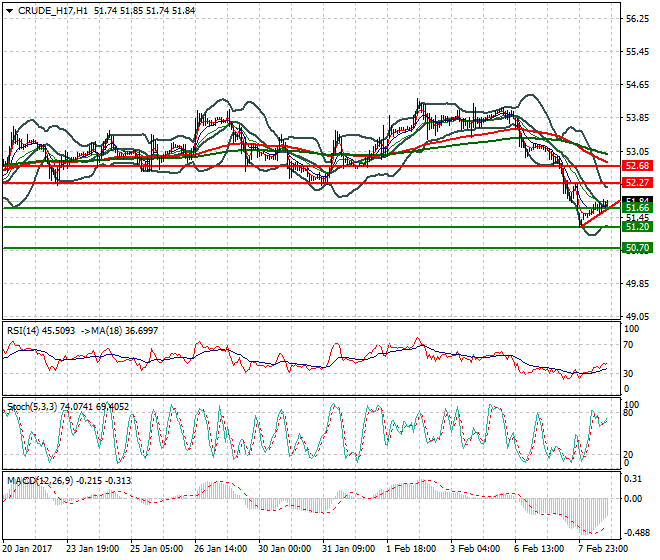Click the green 51.20 support price label

[x=637, y=227]
